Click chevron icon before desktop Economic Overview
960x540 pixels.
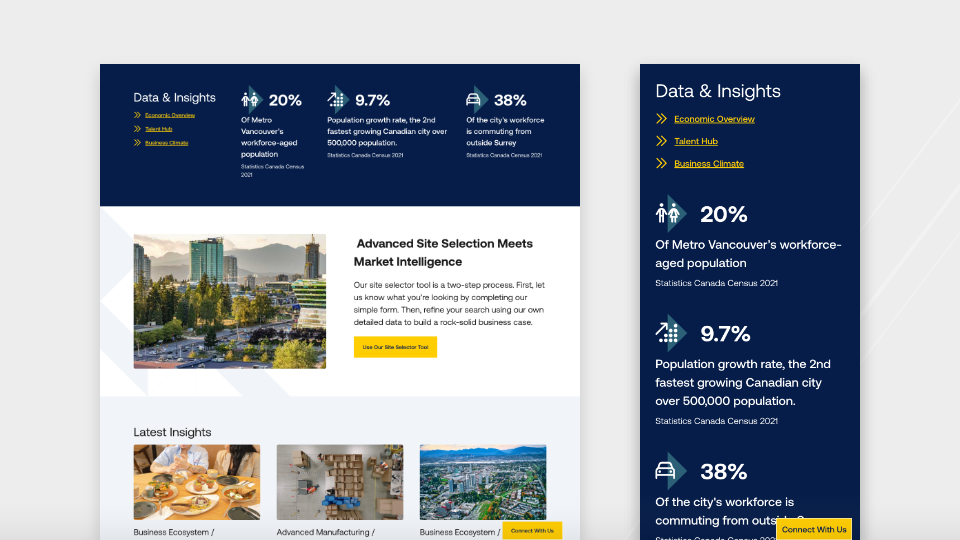pyautogui.click(x=137, y=115)
